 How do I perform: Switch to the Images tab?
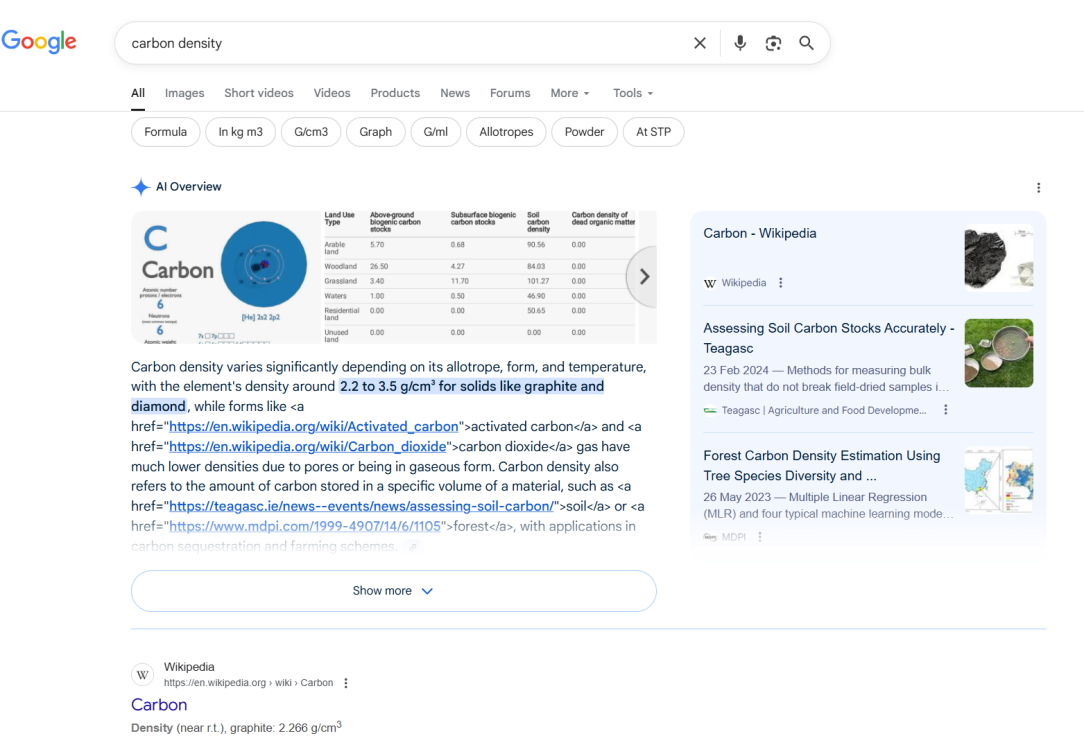pos(185,93)
